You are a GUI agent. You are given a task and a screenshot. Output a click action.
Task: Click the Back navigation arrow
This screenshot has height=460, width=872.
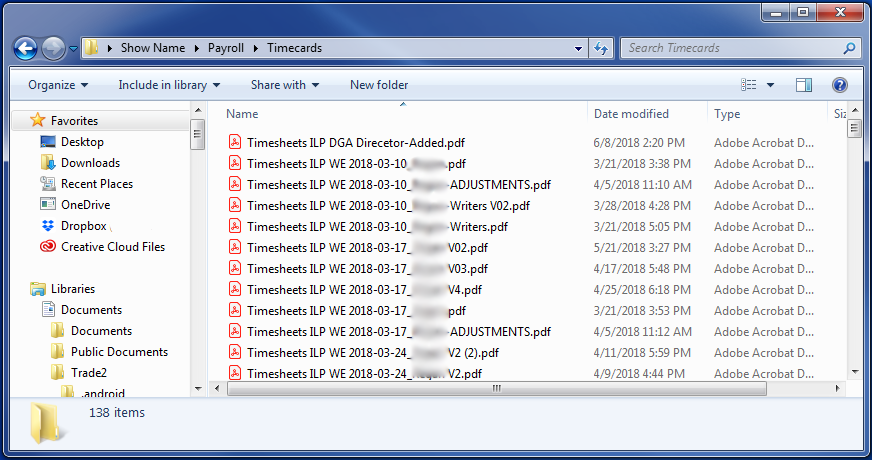[x=26, y=48]
